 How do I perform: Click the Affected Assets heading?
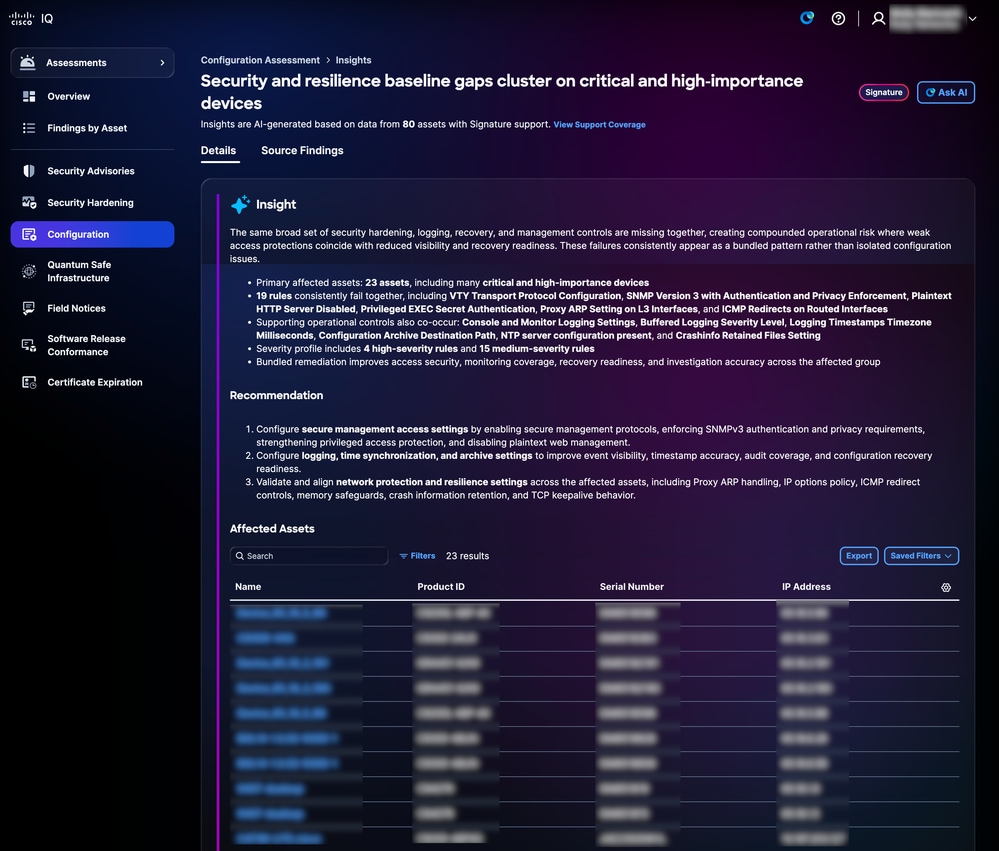(x=272, y=529)
